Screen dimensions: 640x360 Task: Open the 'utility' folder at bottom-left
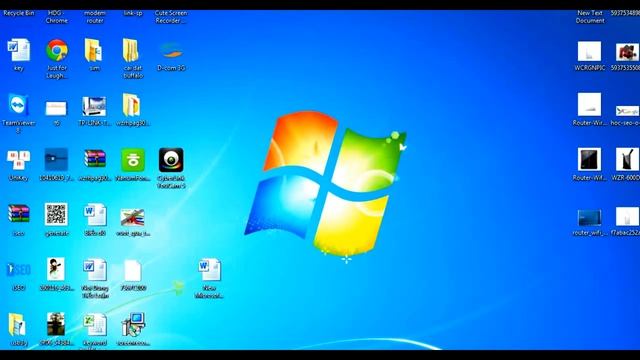(17, 325)
